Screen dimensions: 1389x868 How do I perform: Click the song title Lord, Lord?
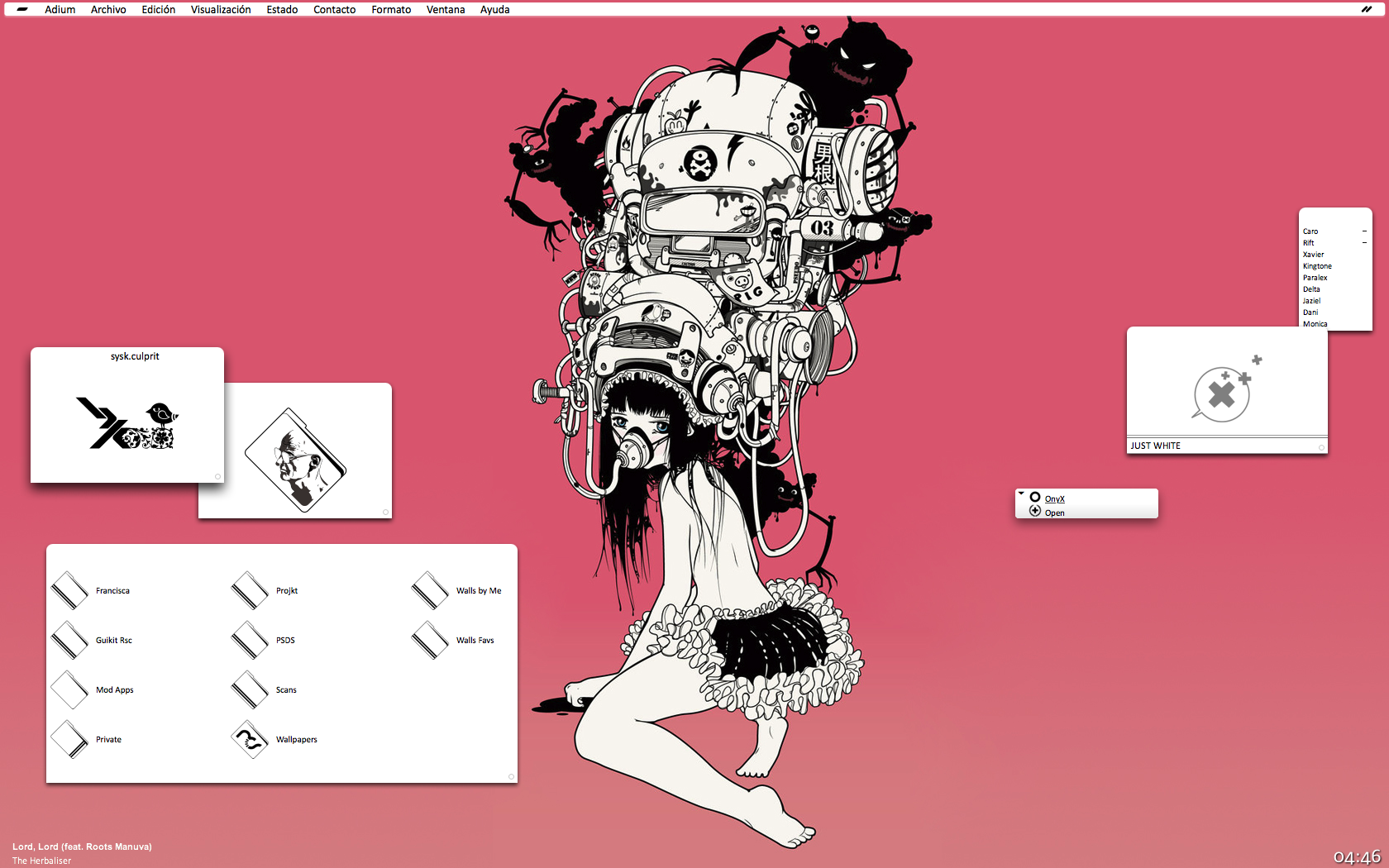pyautogui.click(x=82, y=847)
